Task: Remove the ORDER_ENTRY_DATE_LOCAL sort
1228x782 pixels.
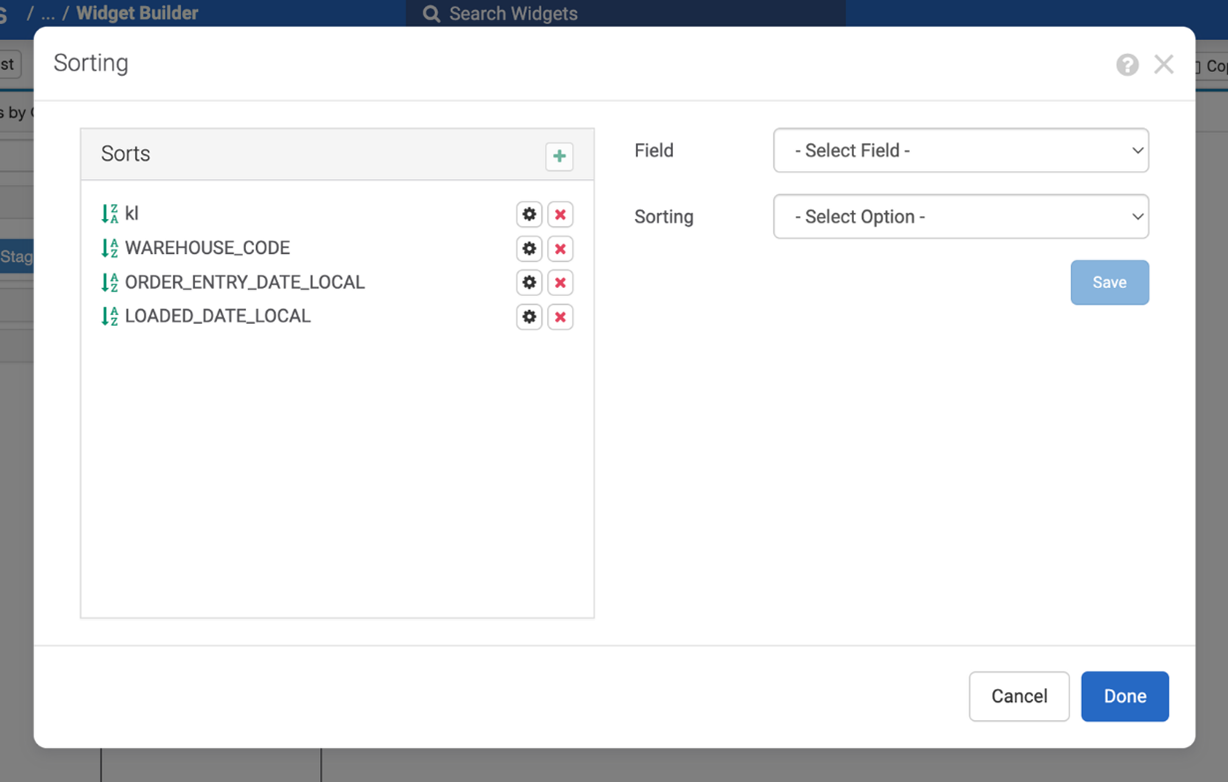Action: click(x=560, y=283)
